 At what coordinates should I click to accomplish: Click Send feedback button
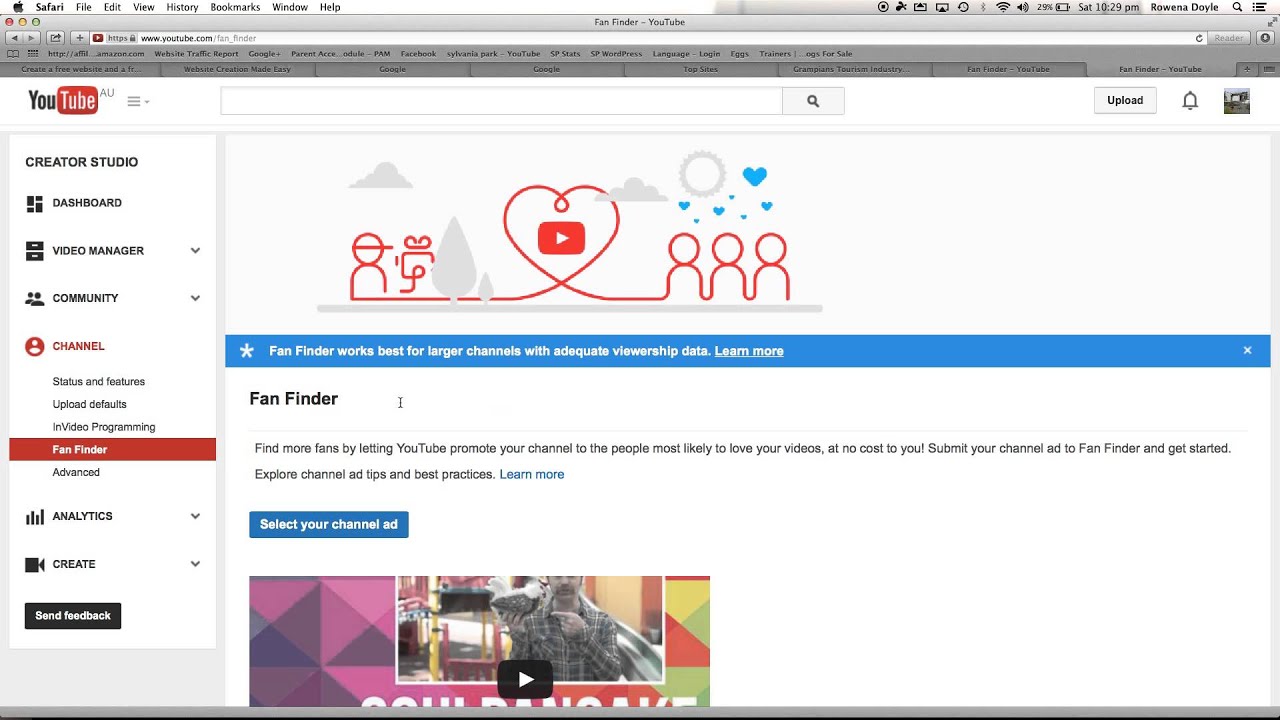coord(73,616)
